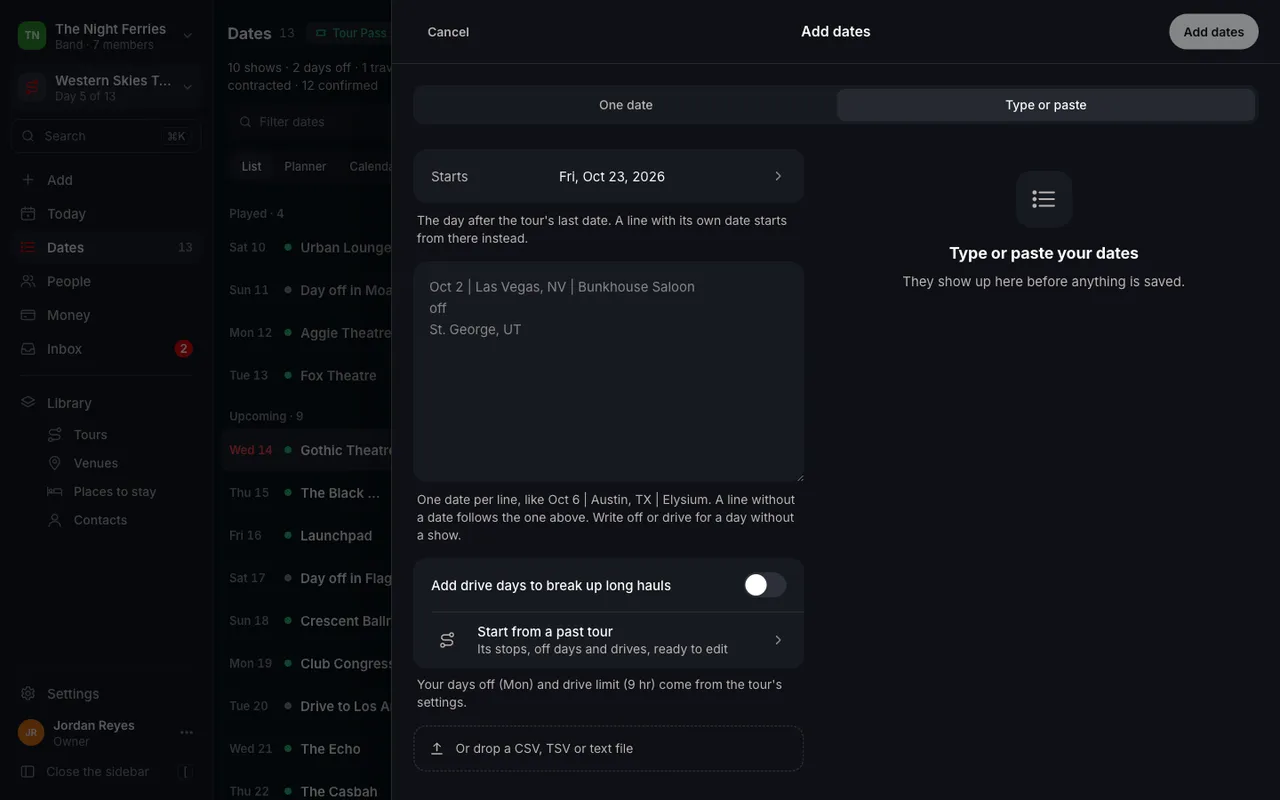Click Or drop a CSV, TSV or text file

coord(608,748)
